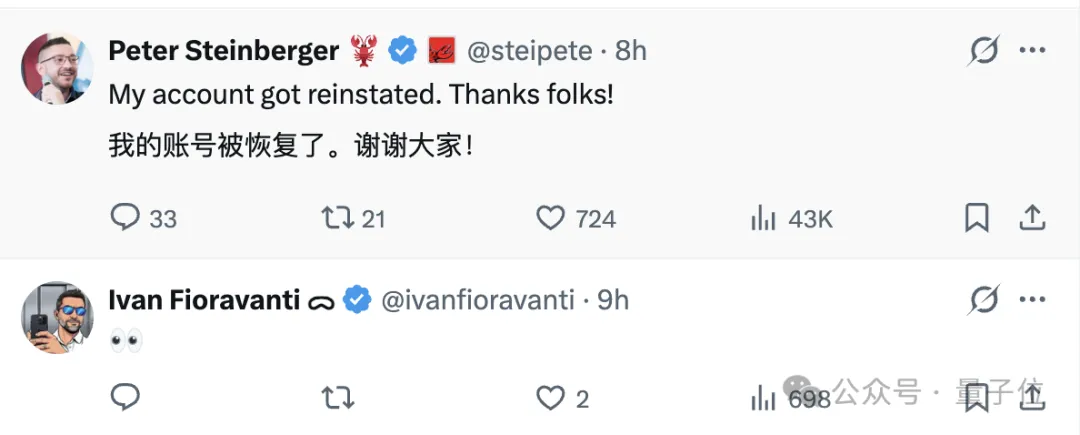
Task: Retweet Peter Steinberger's post
Action: point(337,218)
